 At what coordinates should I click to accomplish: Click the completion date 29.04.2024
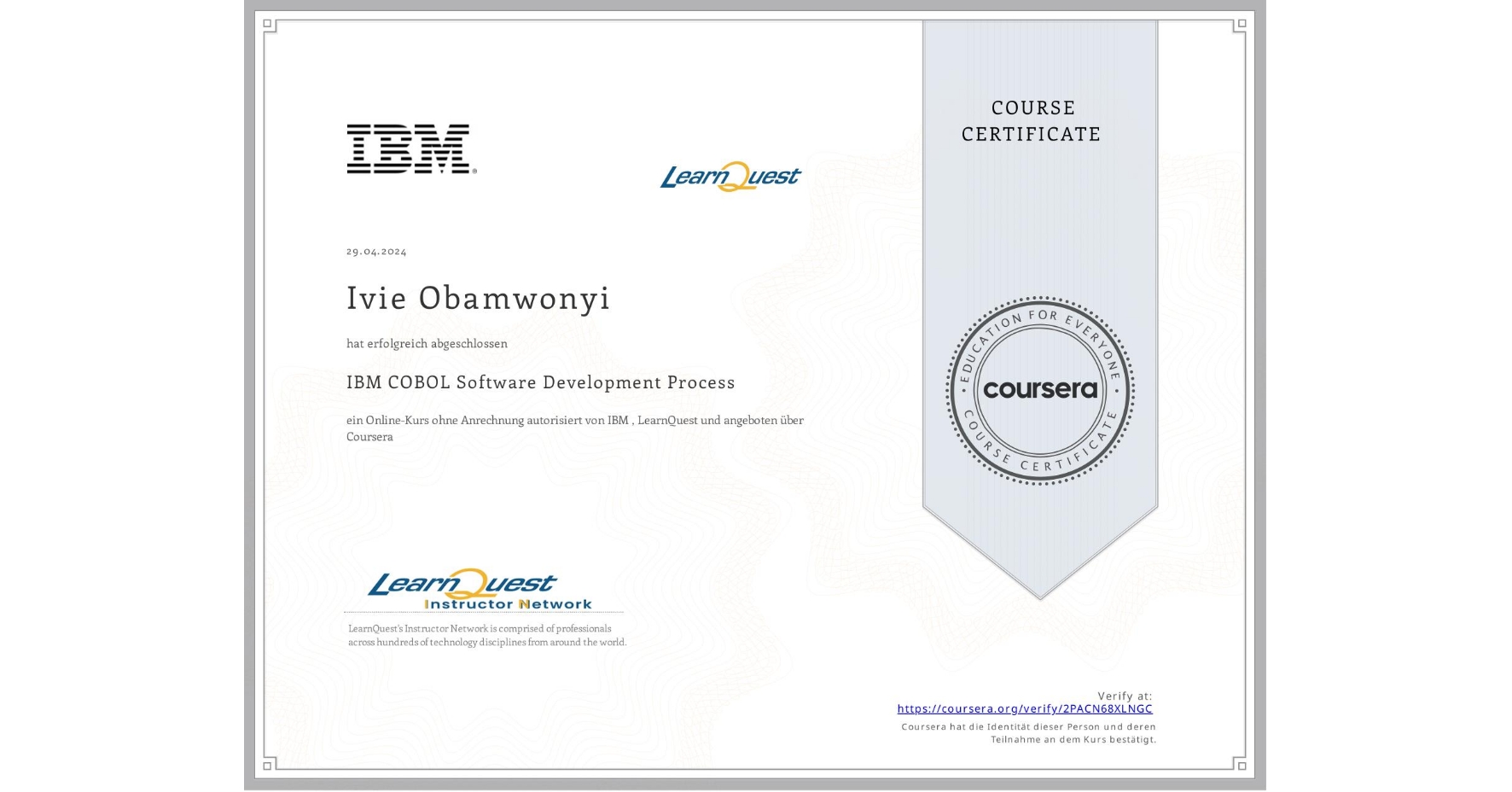(x=376, y=250)
